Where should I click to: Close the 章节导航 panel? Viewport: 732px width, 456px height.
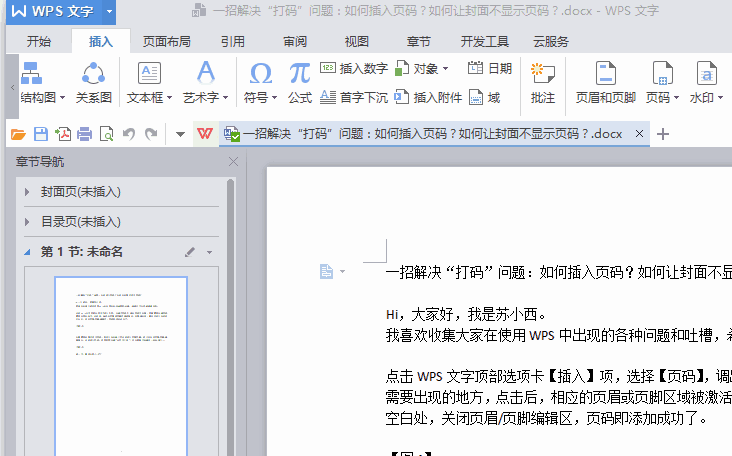click(233, 162)
